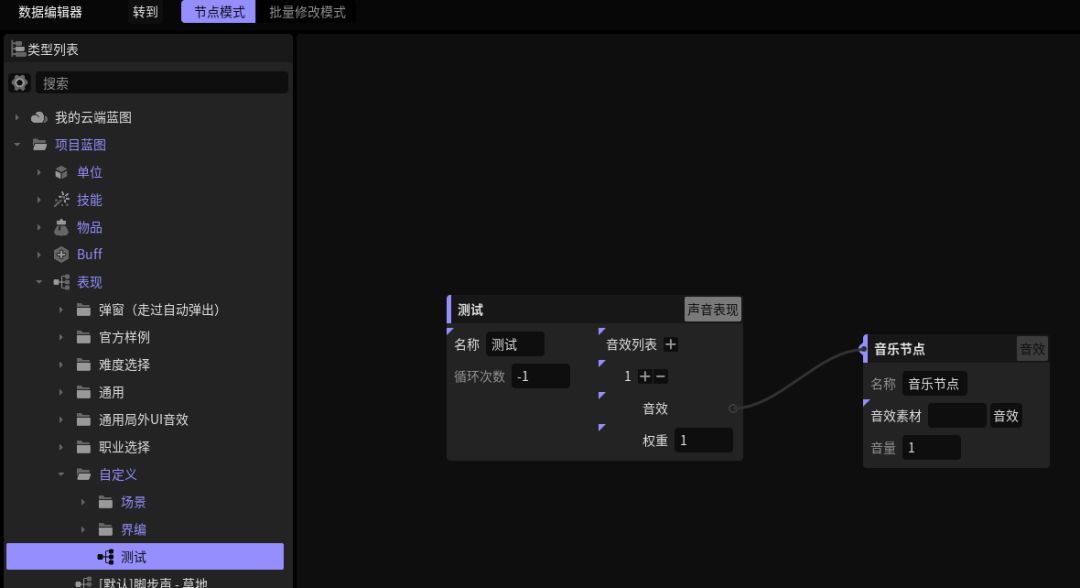The image size is (1080, 588).
Task: Click the folder icon of 界编
Action: coord(105,529)
